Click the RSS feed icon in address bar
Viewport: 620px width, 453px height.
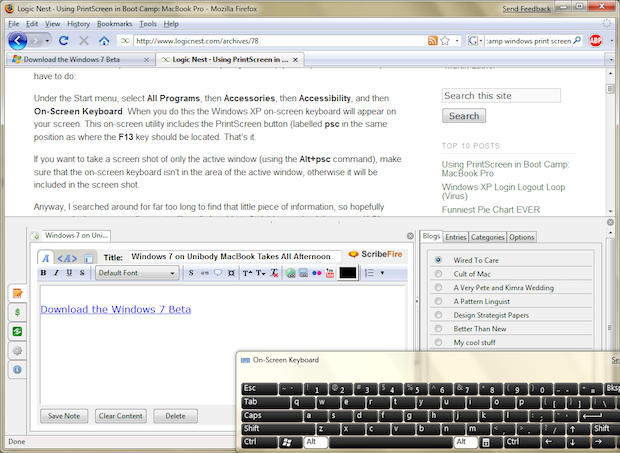(432, 41)
